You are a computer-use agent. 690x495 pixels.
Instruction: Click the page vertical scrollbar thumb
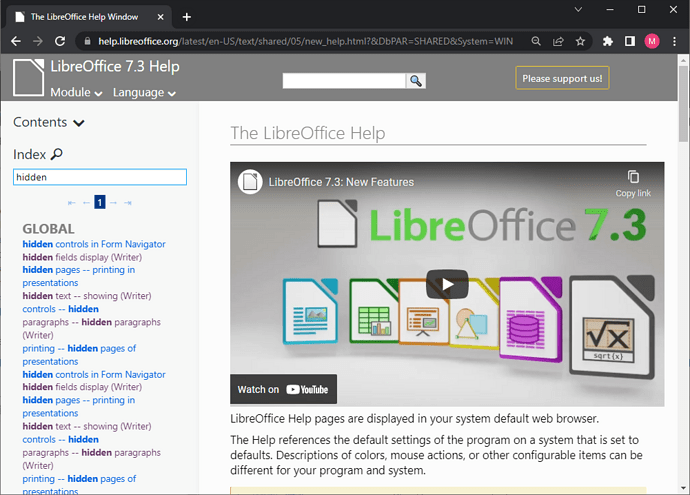tap(683, 103)
